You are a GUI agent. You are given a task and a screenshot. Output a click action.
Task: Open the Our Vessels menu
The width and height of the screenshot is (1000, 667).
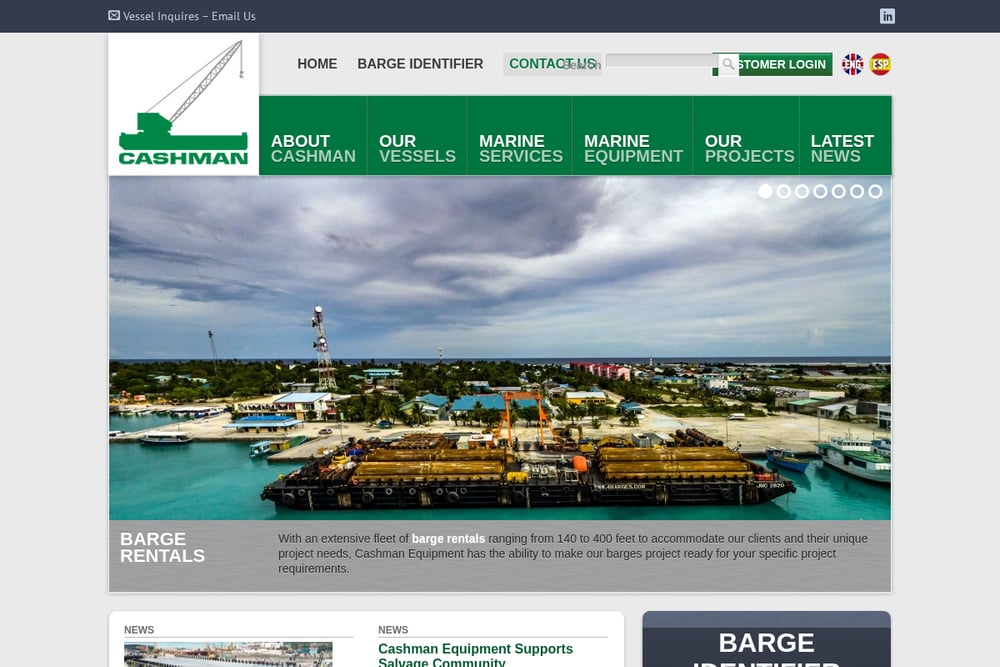(x=417, y=136)
